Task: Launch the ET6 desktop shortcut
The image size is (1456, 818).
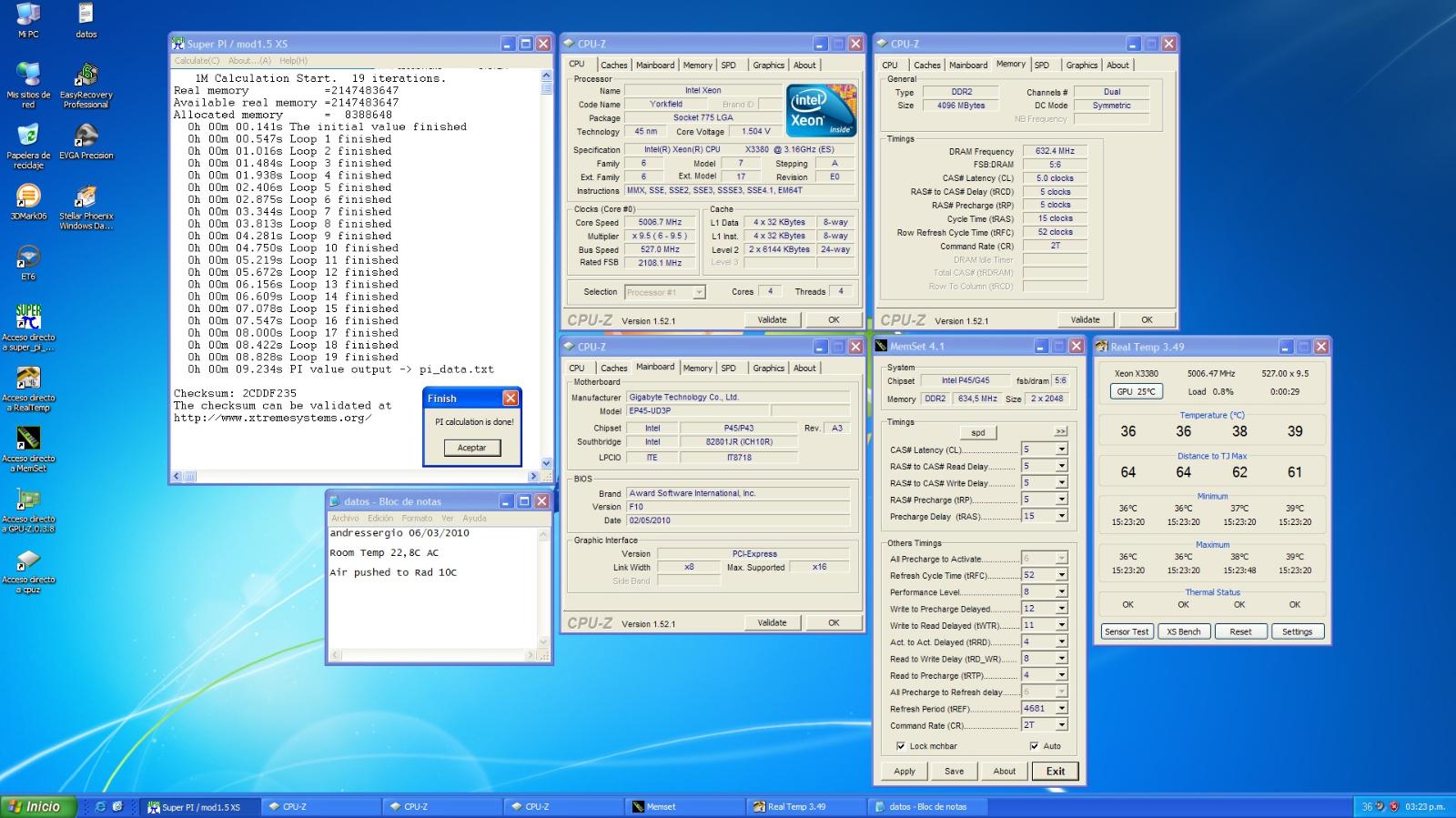Action: pyautogui.click(x=28, y=262)
